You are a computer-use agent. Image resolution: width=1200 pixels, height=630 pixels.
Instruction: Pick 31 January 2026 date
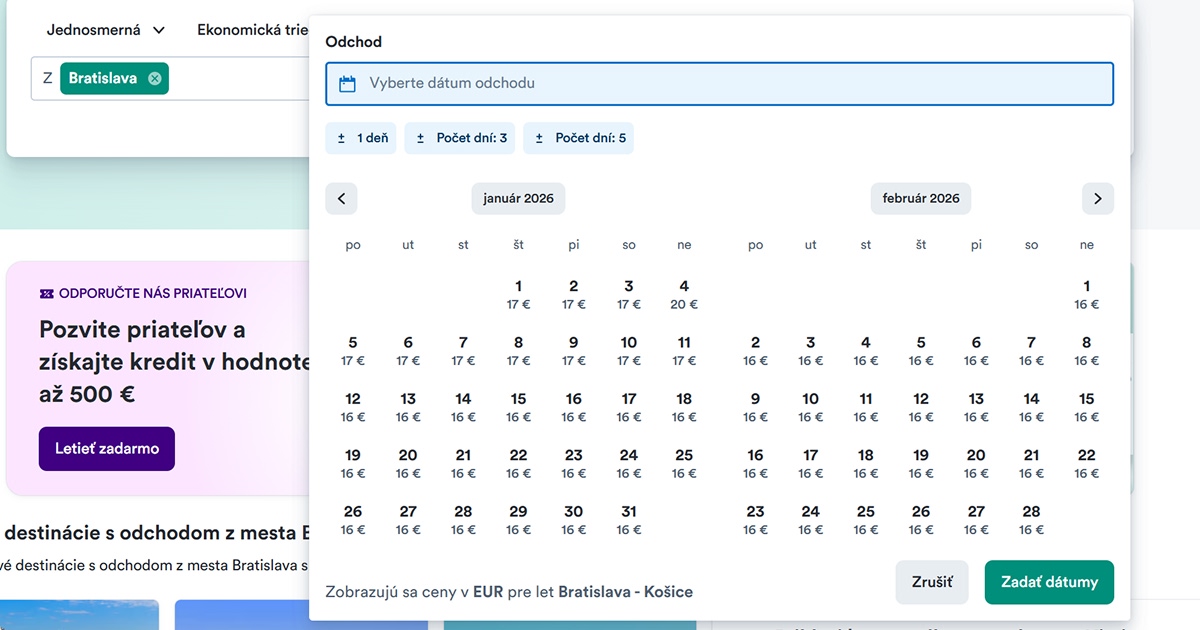[628, 519]
